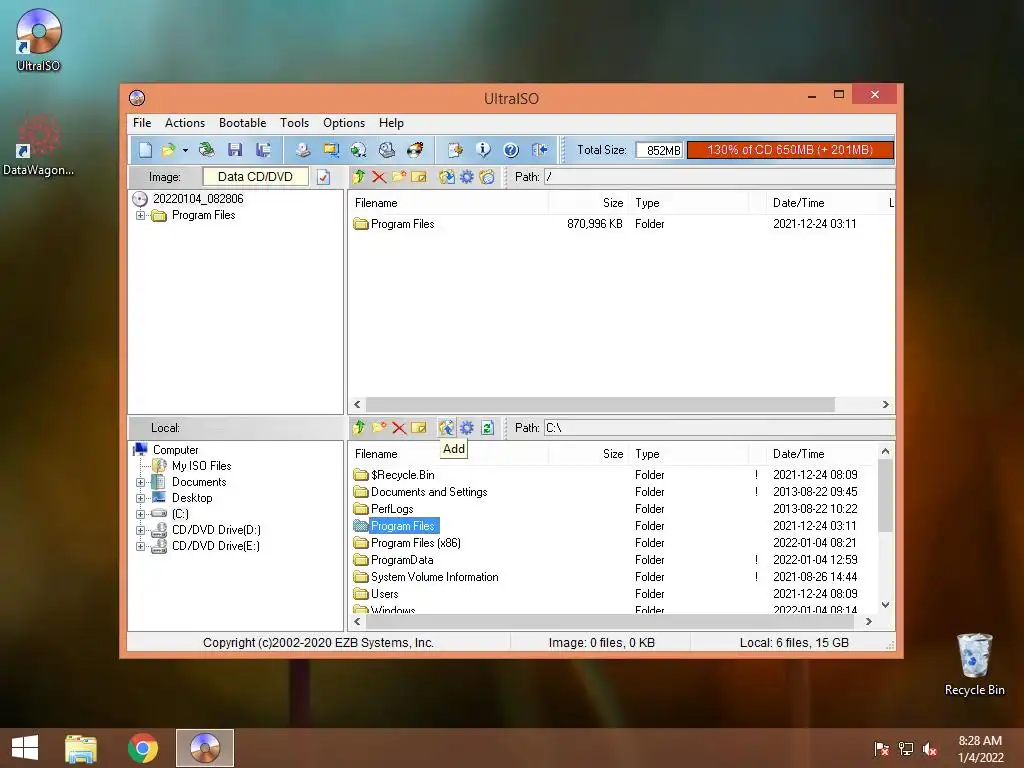Screen dimensions: 1024x768
Task: Click the green Refresh icon in Local pane
Action: (487, 428)
